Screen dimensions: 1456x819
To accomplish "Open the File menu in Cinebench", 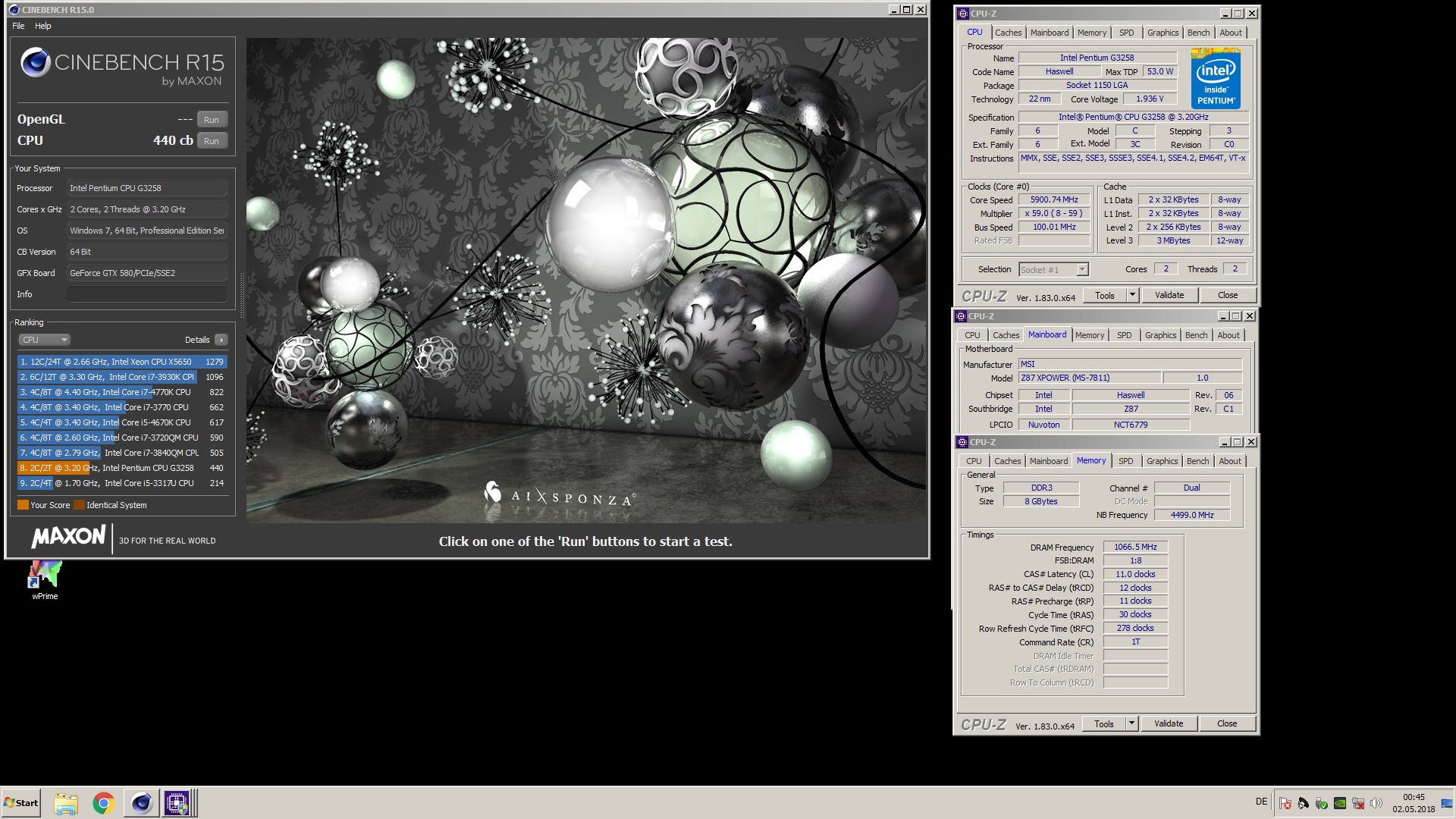I will [x=18, y=26].
